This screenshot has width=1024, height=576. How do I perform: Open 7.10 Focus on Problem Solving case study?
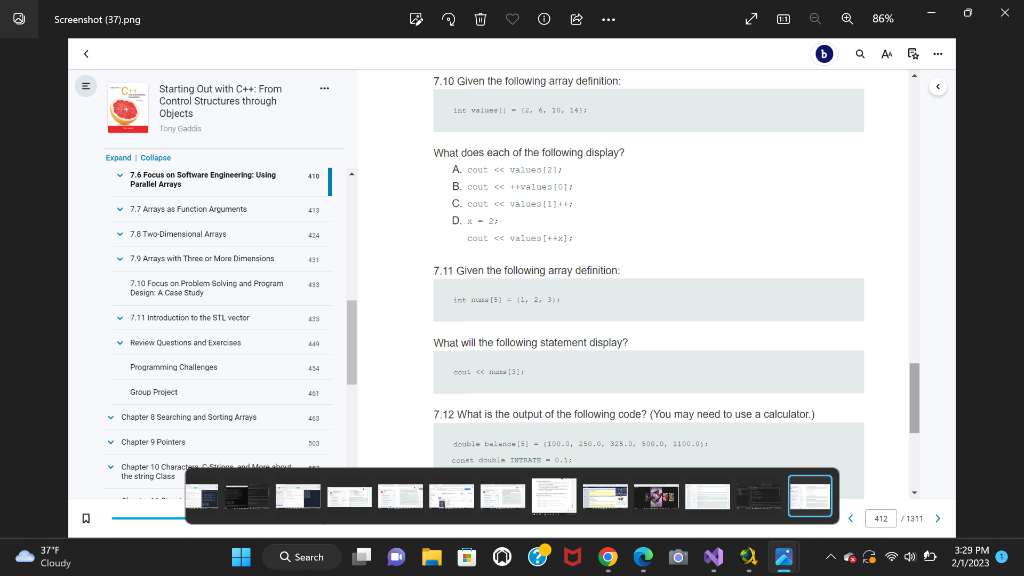206,288
